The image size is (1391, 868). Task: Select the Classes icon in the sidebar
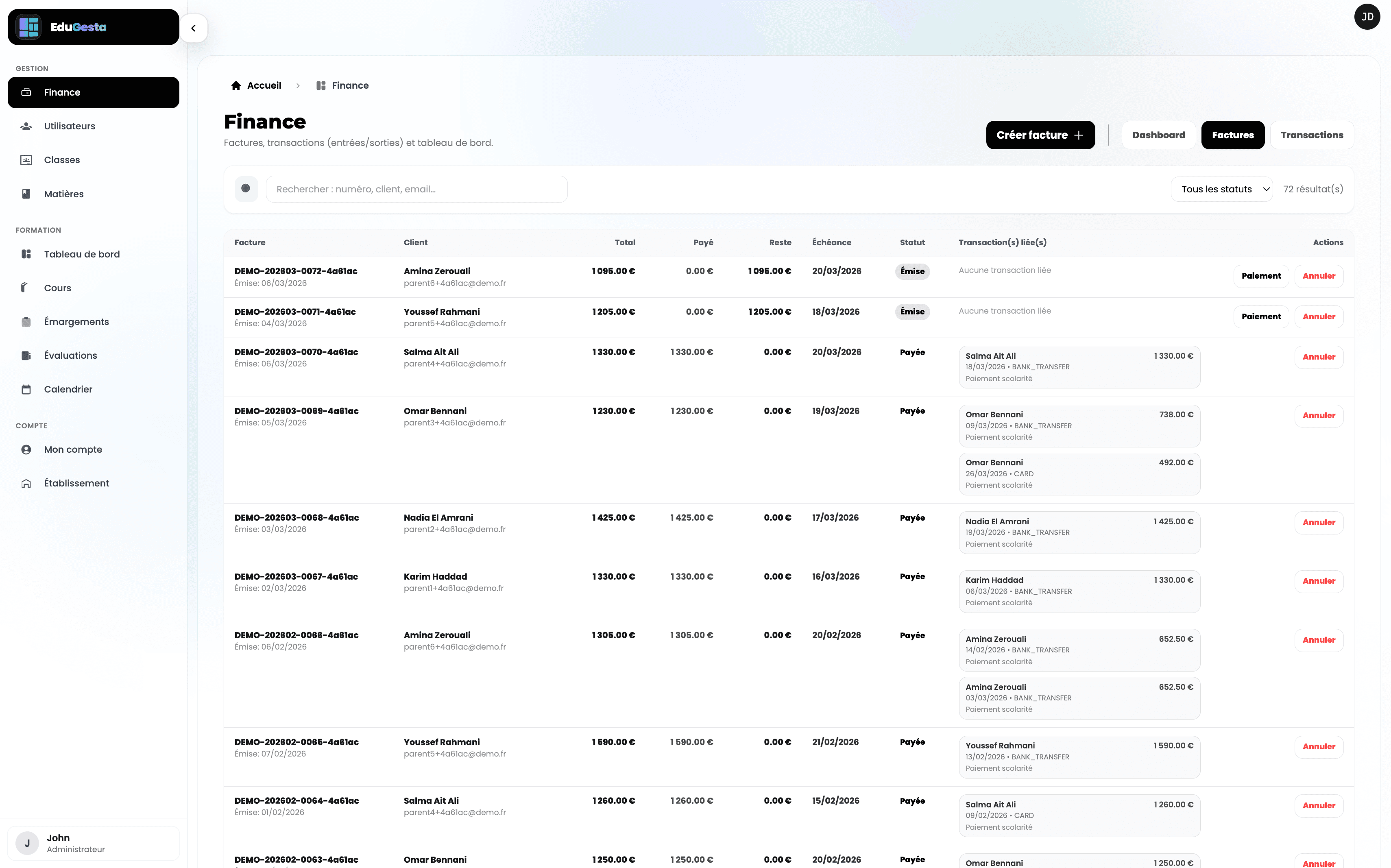point(26,159)
